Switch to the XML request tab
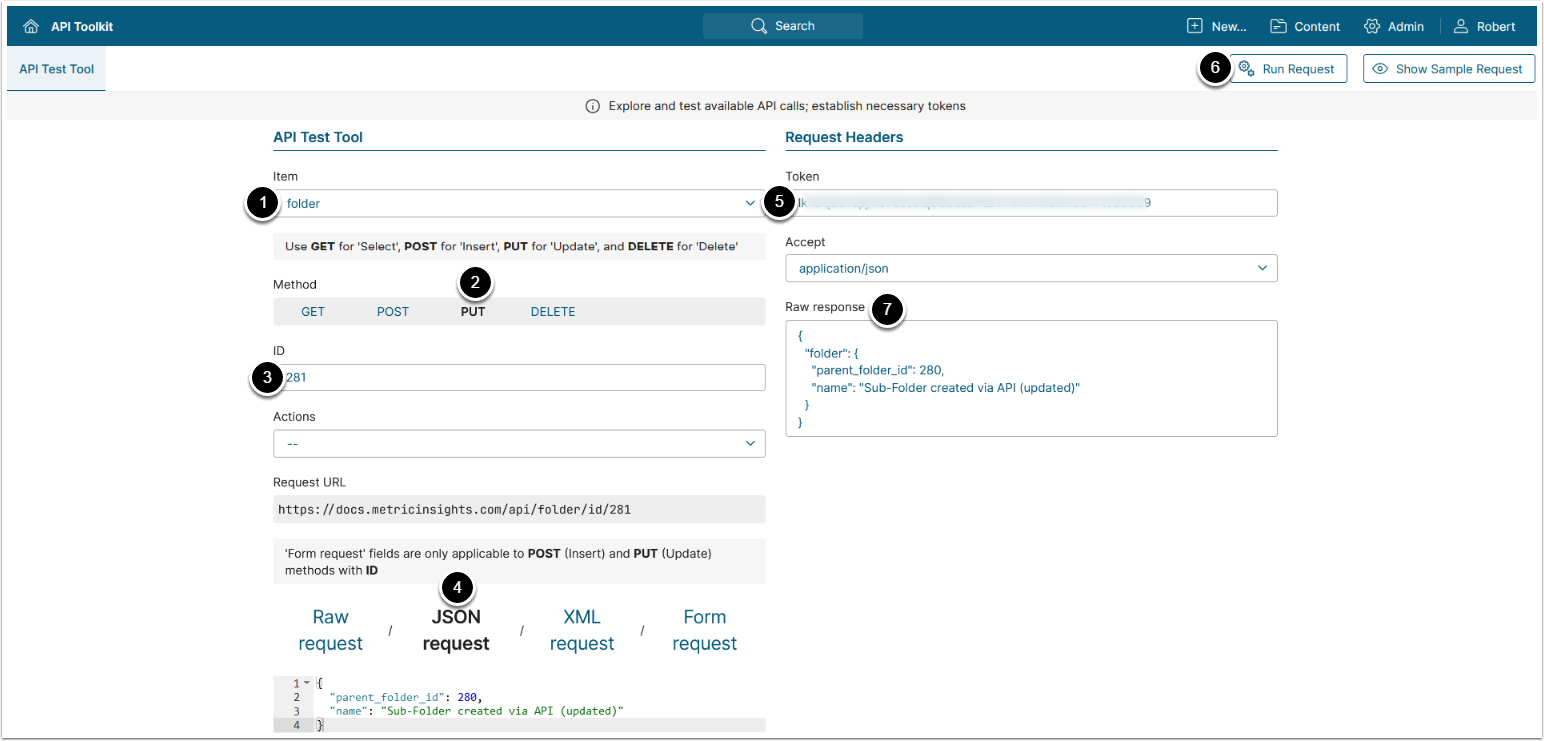1544x741 pixels. (581, 630)
